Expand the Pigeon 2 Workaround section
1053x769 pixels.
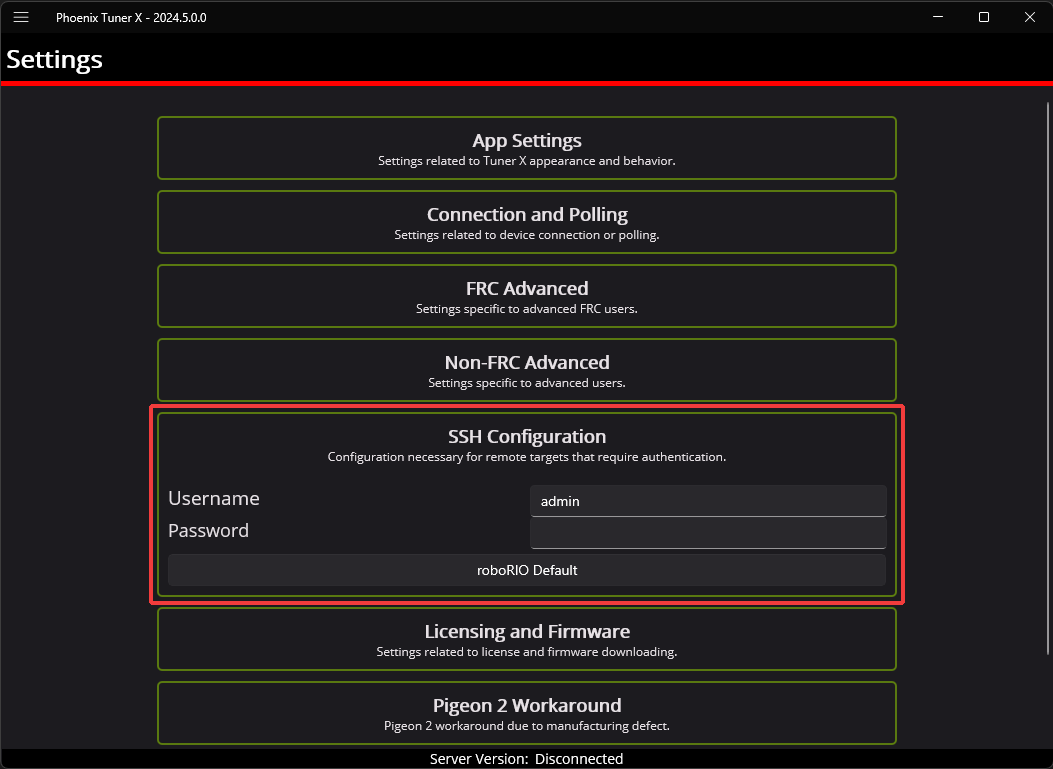(x=526, y=713)
